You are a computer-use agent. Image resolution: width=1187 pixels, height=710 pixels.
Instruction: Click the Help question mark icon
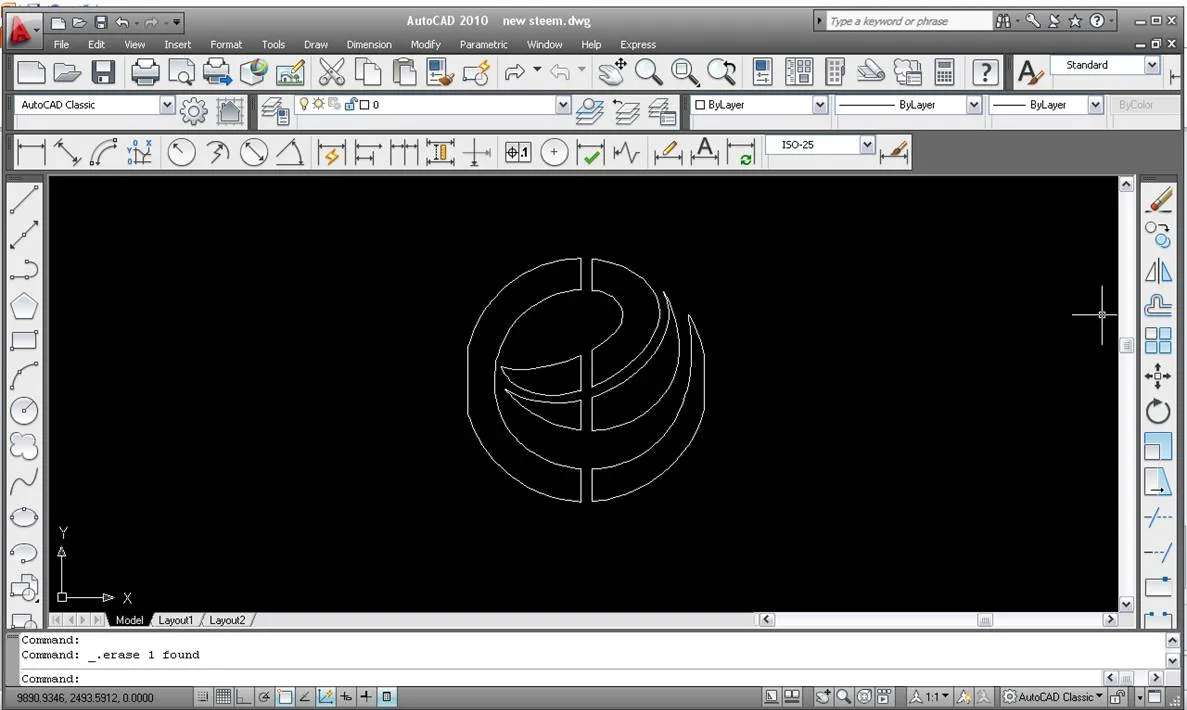tap(984, 73)
